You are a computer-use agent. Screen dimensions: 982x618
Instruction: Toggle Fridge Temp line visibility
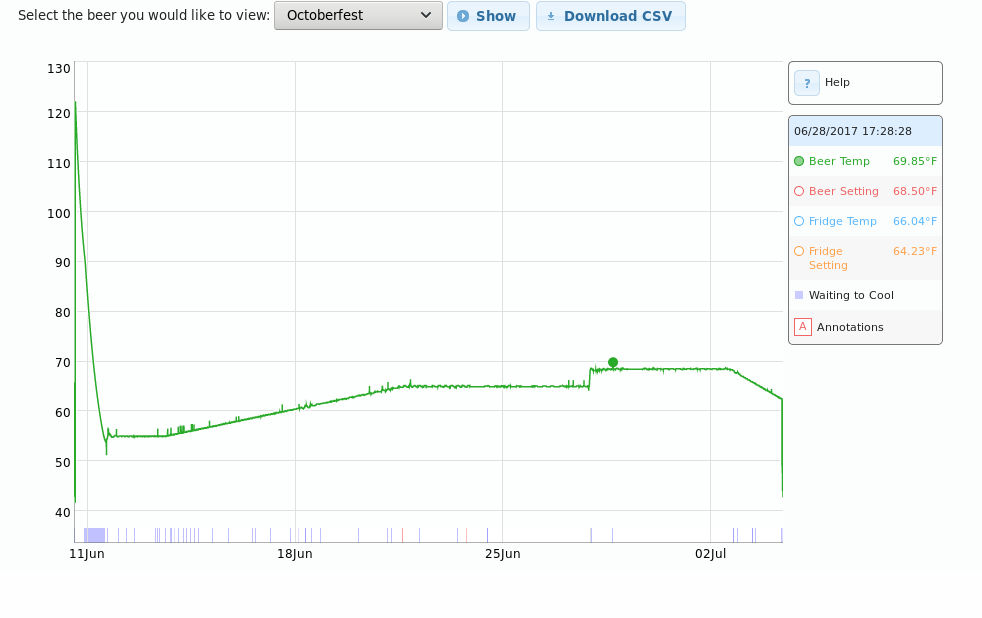tap(799, 222)
